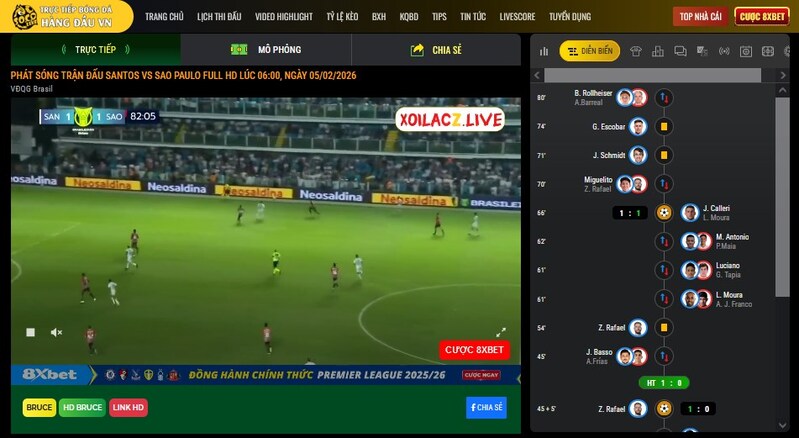Toggle fullscreen mode on the video player
The width and height of the screenshot is (799, 438).
[501, 332]
